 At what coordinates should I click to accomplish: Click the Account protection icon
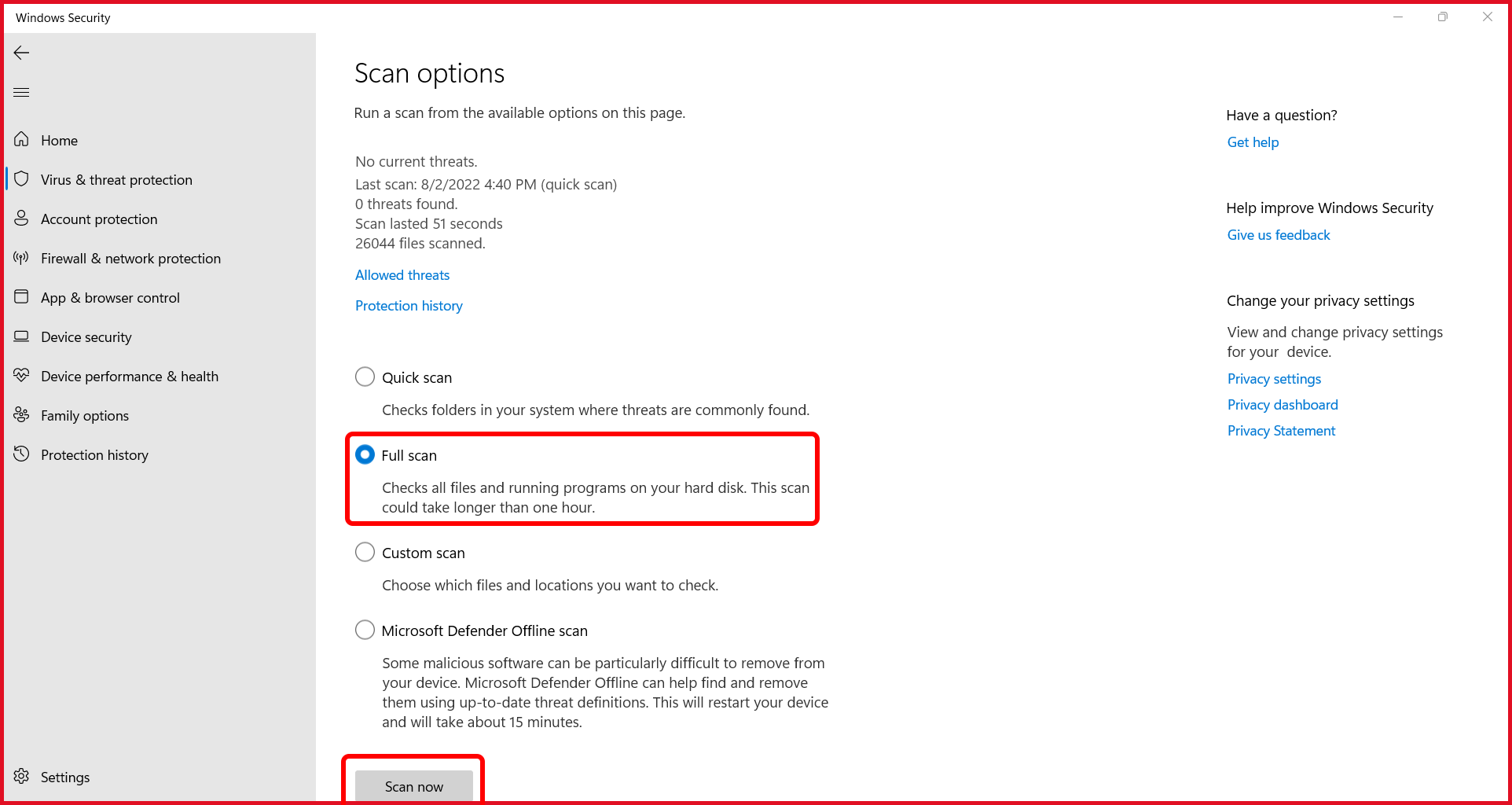click(21, 219)
